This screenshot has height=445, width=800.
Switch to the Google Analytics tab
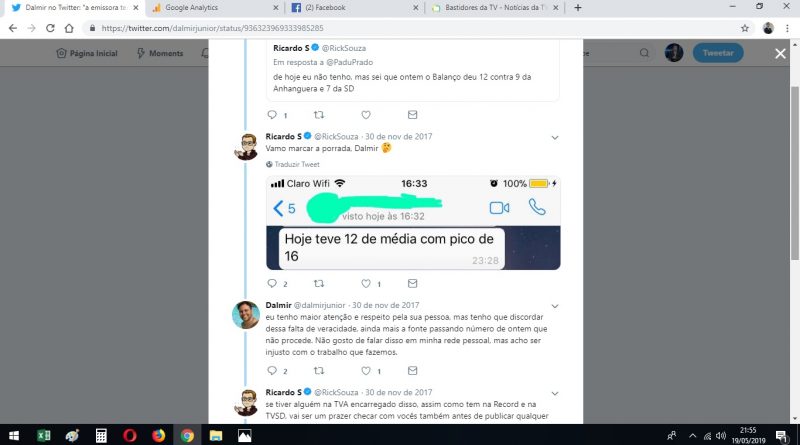214,8
